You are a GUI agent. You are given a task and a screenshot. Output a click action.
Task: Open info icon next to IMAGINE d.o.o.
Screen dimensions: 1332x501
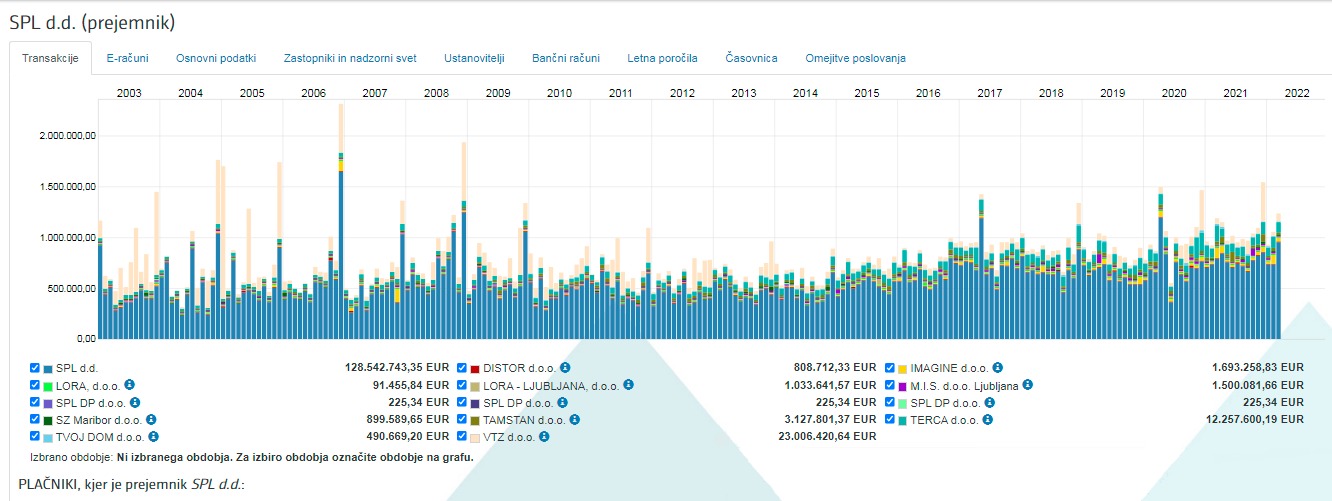(997, 368)
